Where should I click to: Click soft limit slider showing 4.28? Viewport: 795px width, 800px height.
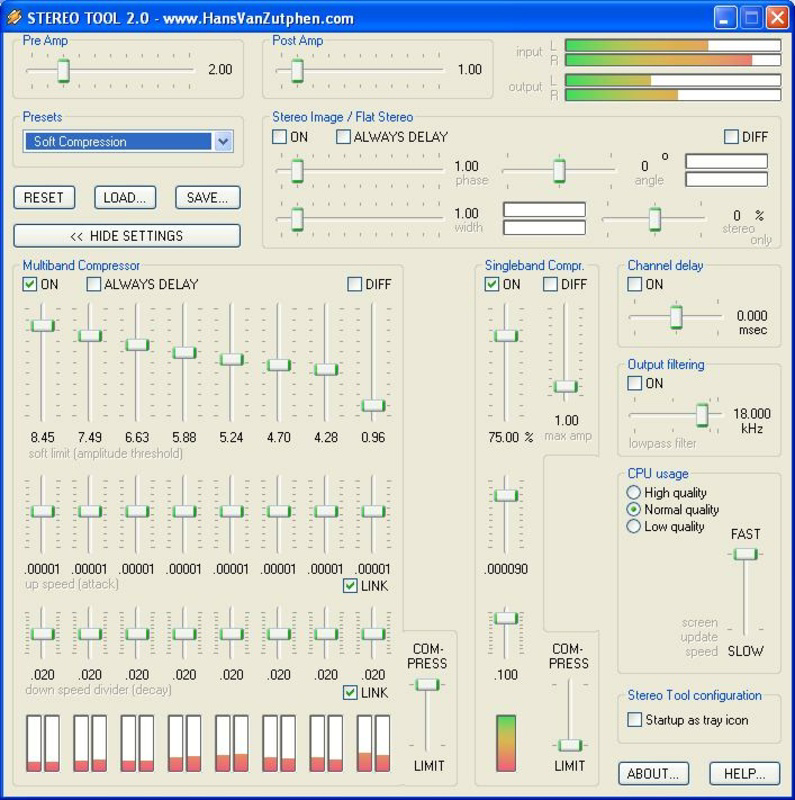326,369
